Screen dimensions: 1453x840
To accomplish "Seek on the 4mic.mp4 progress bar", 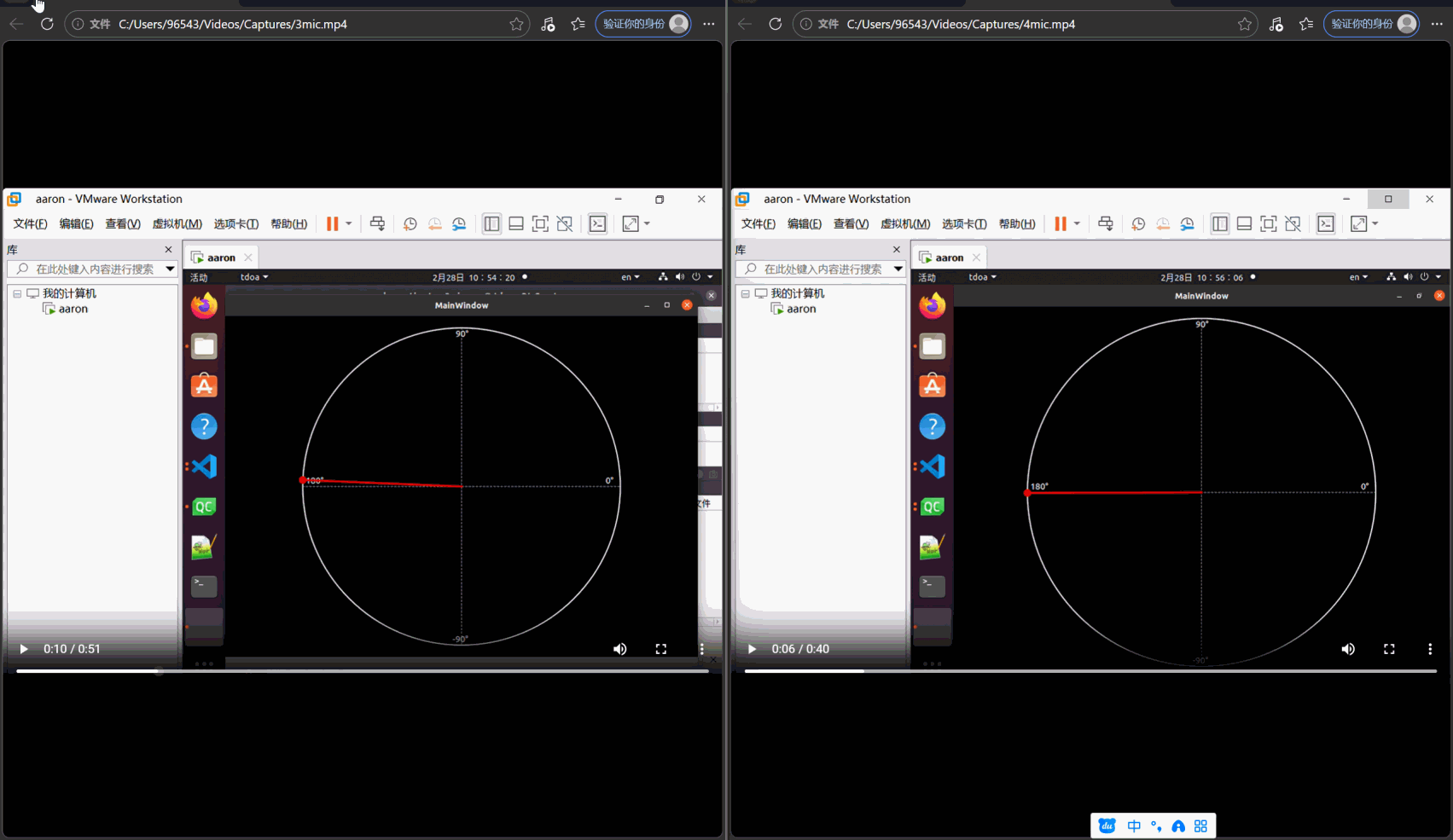I will pos(1090,671).
